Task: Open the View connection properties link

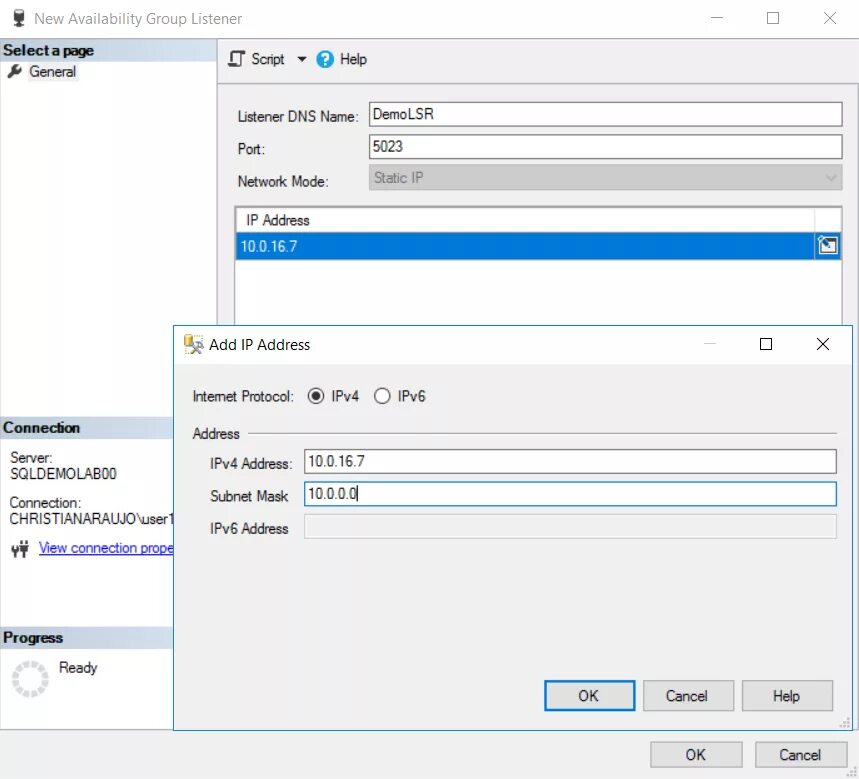Action: point(106,548)
